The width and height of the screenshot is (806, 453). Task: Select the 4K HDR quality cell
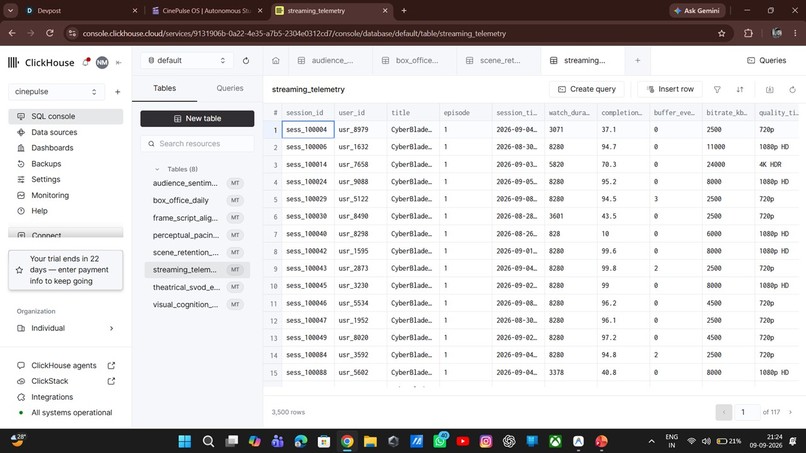click(x=777, y=165)
